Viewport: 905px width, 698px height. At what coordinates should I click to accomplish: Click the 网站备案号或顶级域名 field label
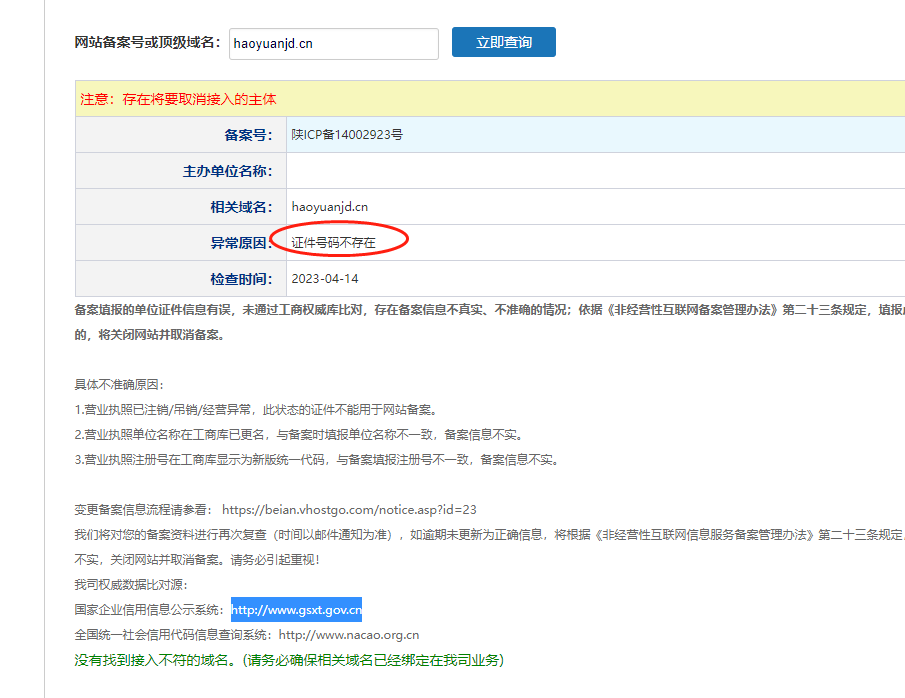point(146,43)
